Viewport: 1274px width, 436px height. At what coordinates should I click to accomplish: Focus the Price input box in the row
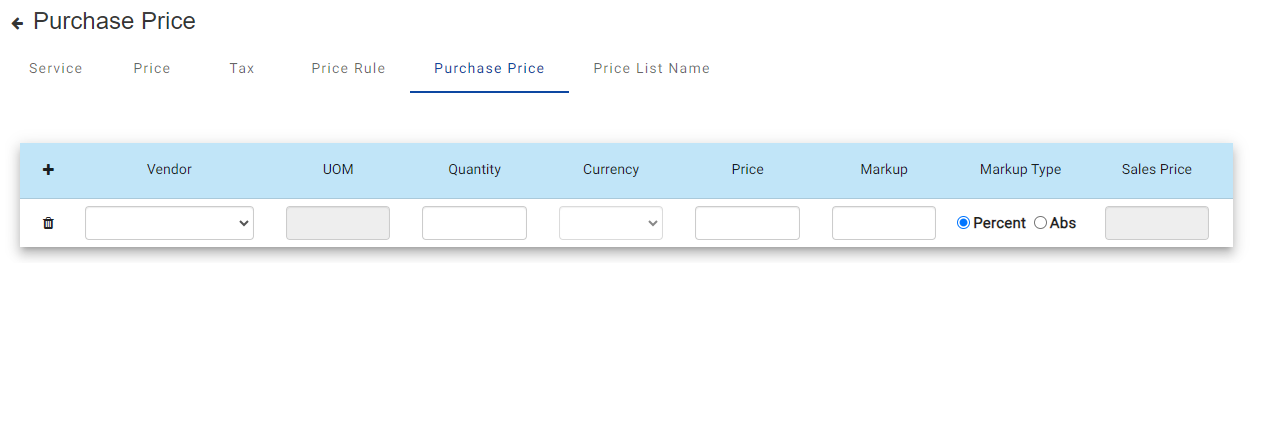(747, 223)
